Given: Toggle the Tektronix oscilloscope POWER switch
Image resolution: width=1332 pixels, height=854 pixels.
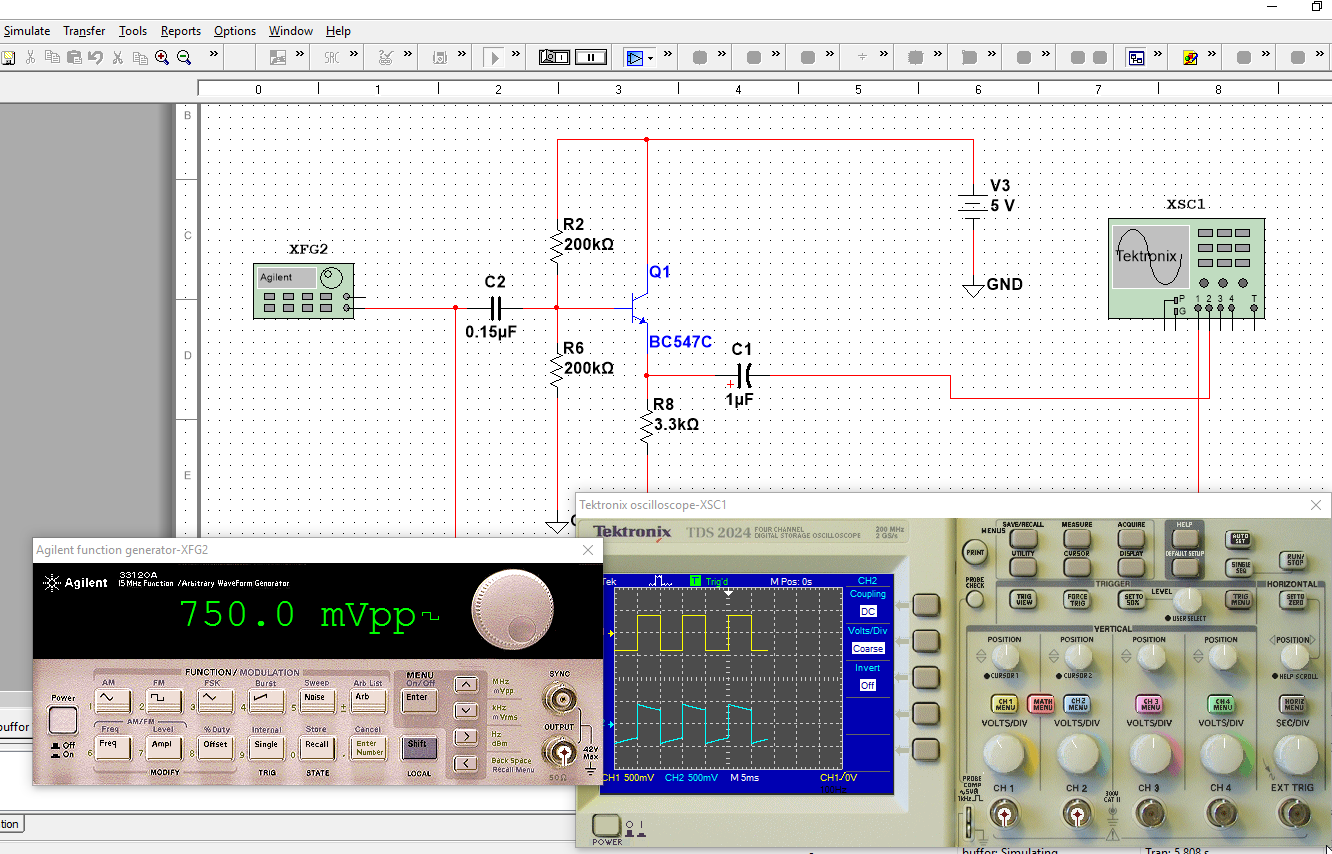Looking at the screenshot, I should coord(606,826).
